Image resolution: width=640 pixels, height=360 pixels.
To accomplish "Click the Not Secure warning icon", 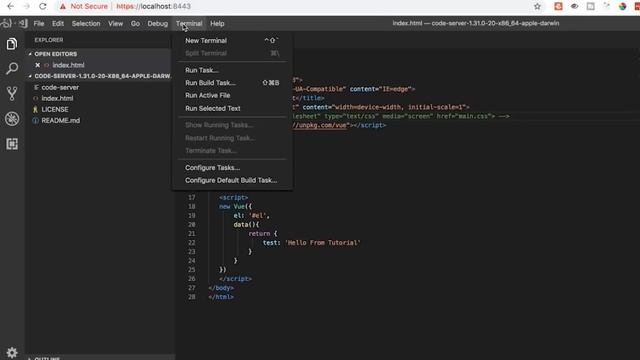I will [62, 7].
